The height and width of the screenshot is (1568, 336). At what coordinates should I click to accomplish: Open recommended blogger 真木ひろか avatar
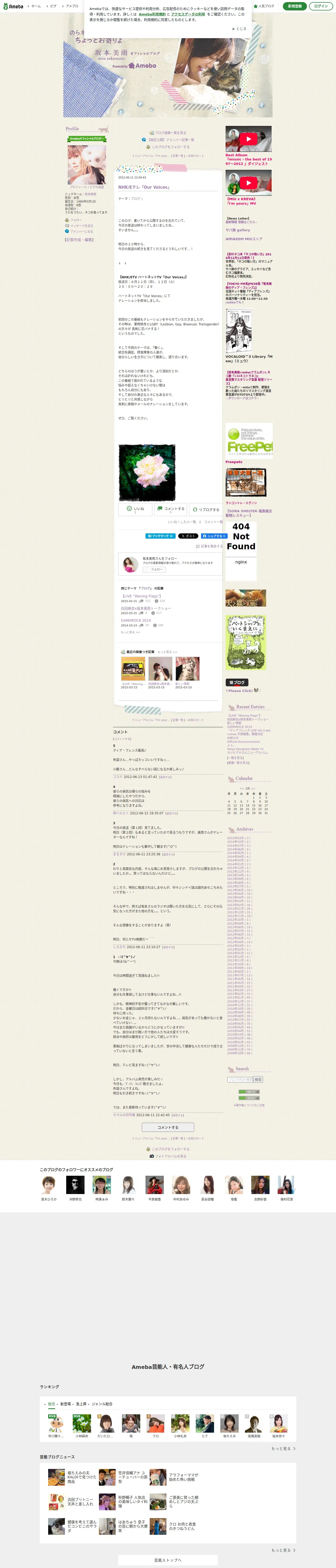pos(48,1185)
